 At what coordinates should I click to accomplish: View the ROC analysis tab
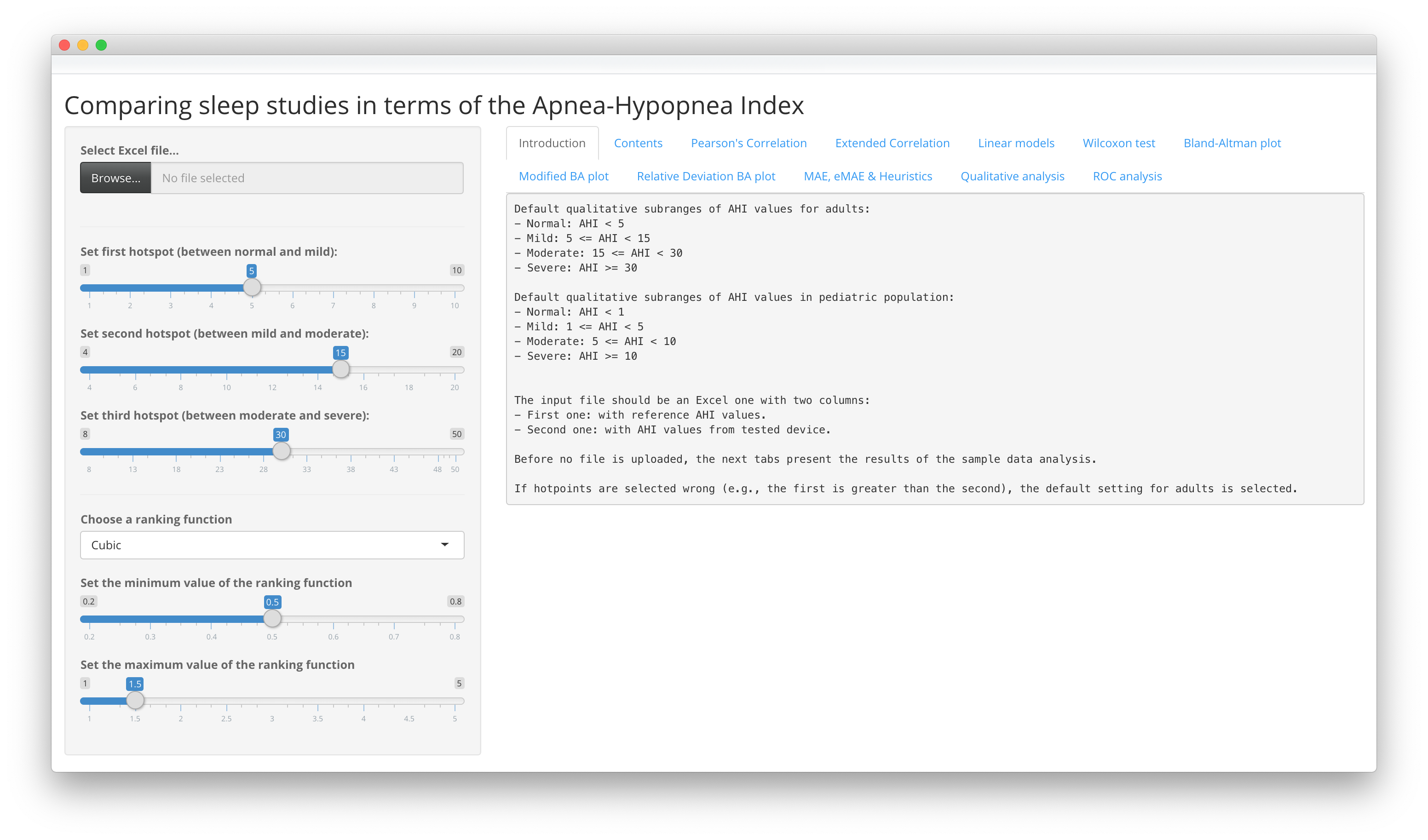tap(1127, 176)
